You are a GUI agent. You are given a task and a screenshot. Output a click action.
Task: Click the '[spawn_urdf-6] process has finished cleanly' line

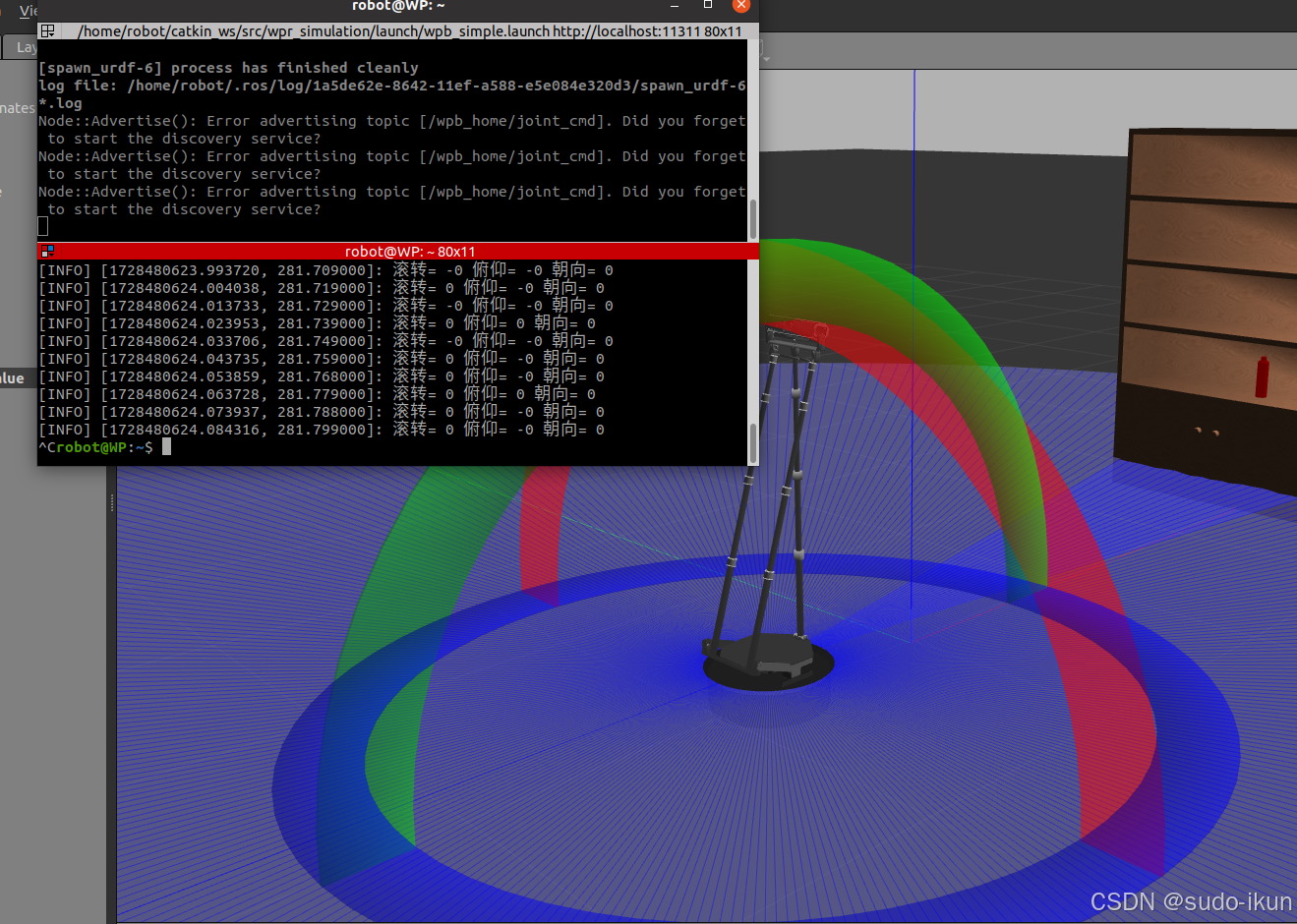228,68
